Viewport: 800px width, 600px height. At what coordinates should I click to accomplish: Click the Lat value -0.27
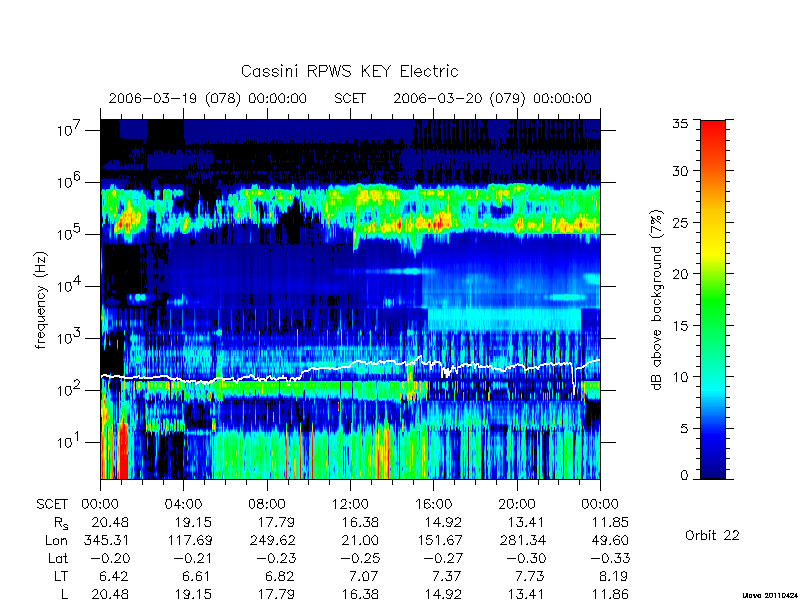tap(443, 558)
